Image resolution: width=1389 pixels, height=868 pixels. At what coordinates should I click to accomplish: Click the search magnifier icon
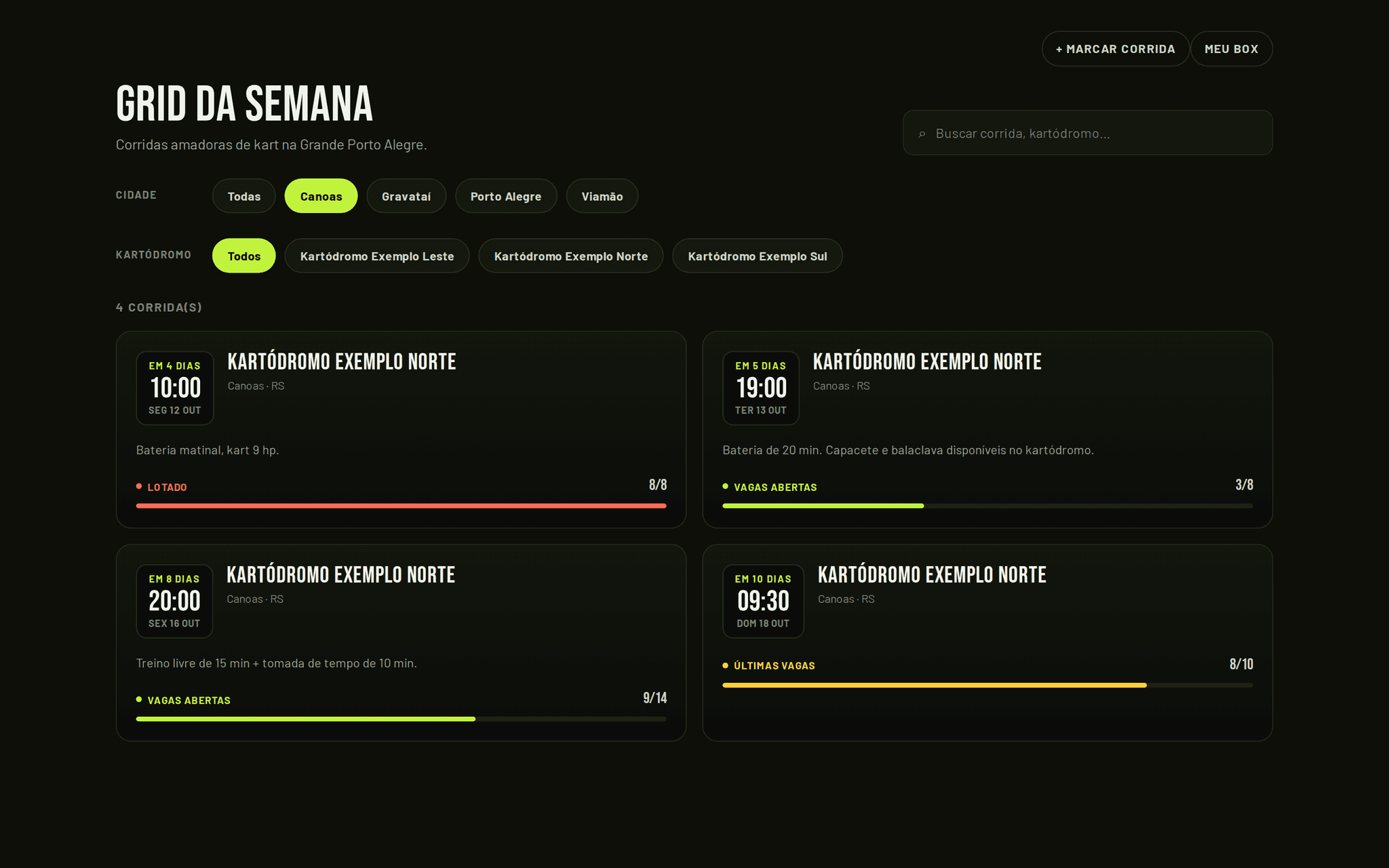tap(922, 134)
